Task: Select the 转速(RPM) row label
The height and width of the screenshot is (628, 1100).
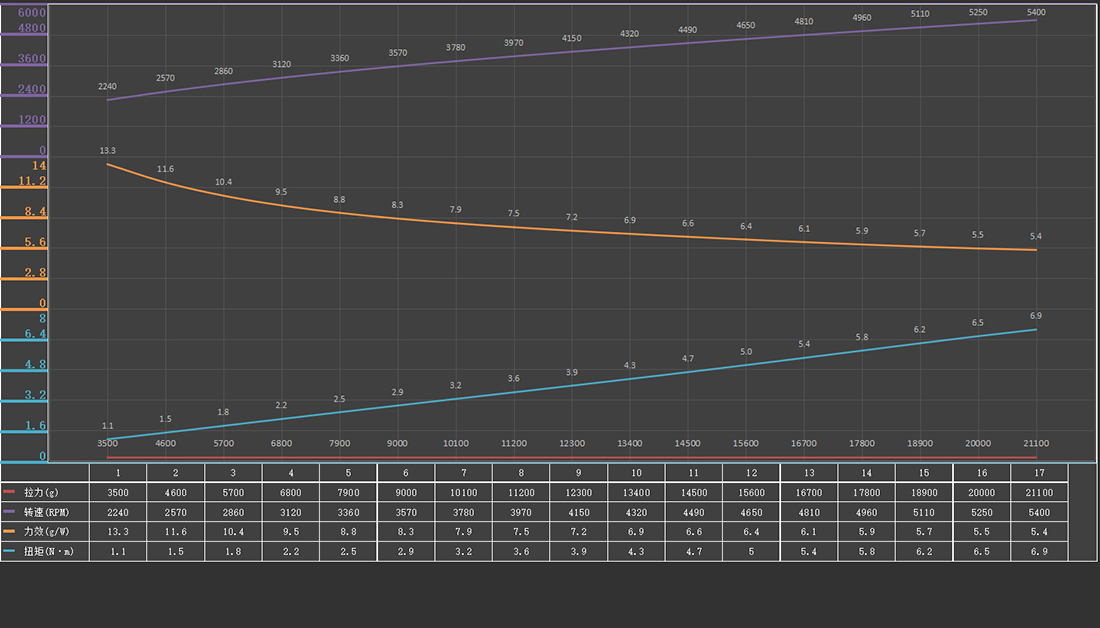Action: 48,512
